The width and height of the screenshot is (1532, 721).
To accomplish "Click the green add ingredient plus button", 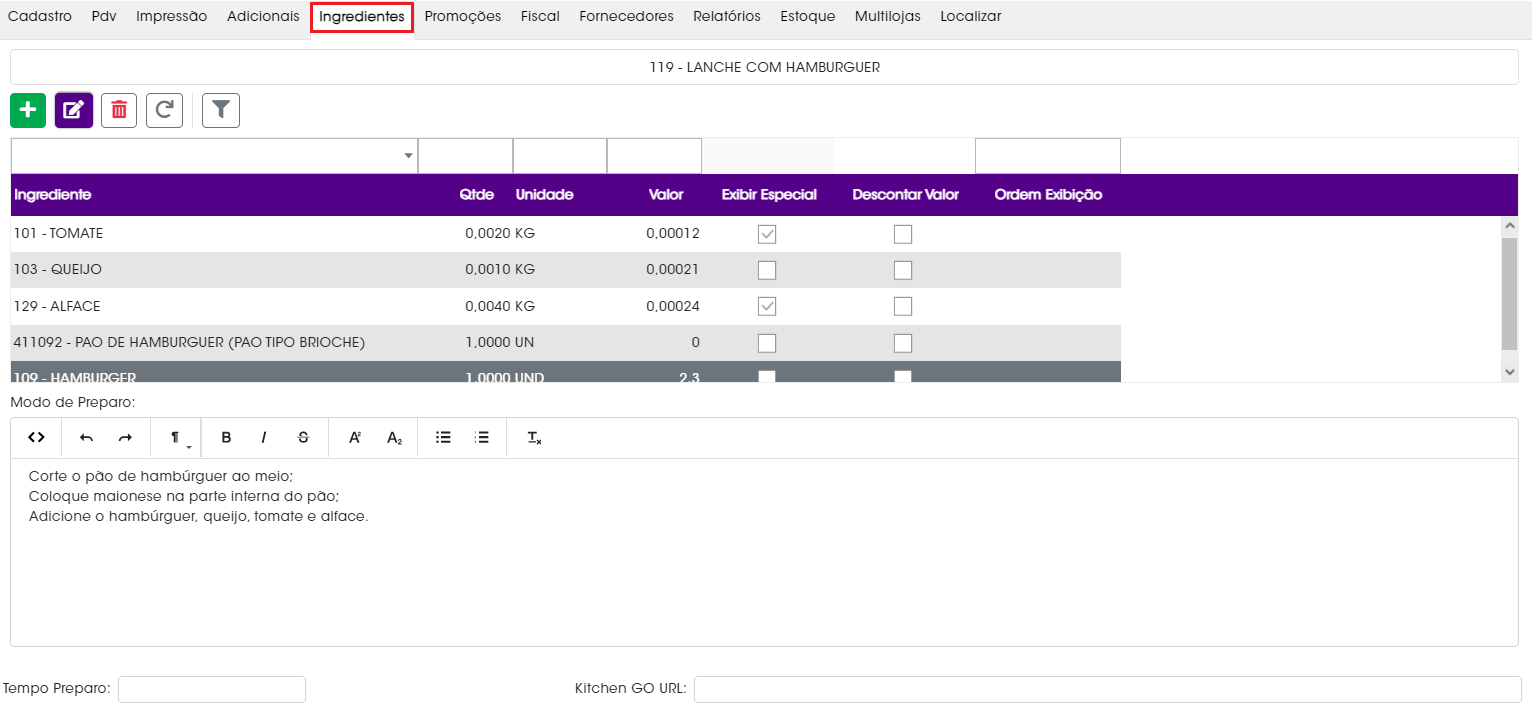I will tap(28, 110).
